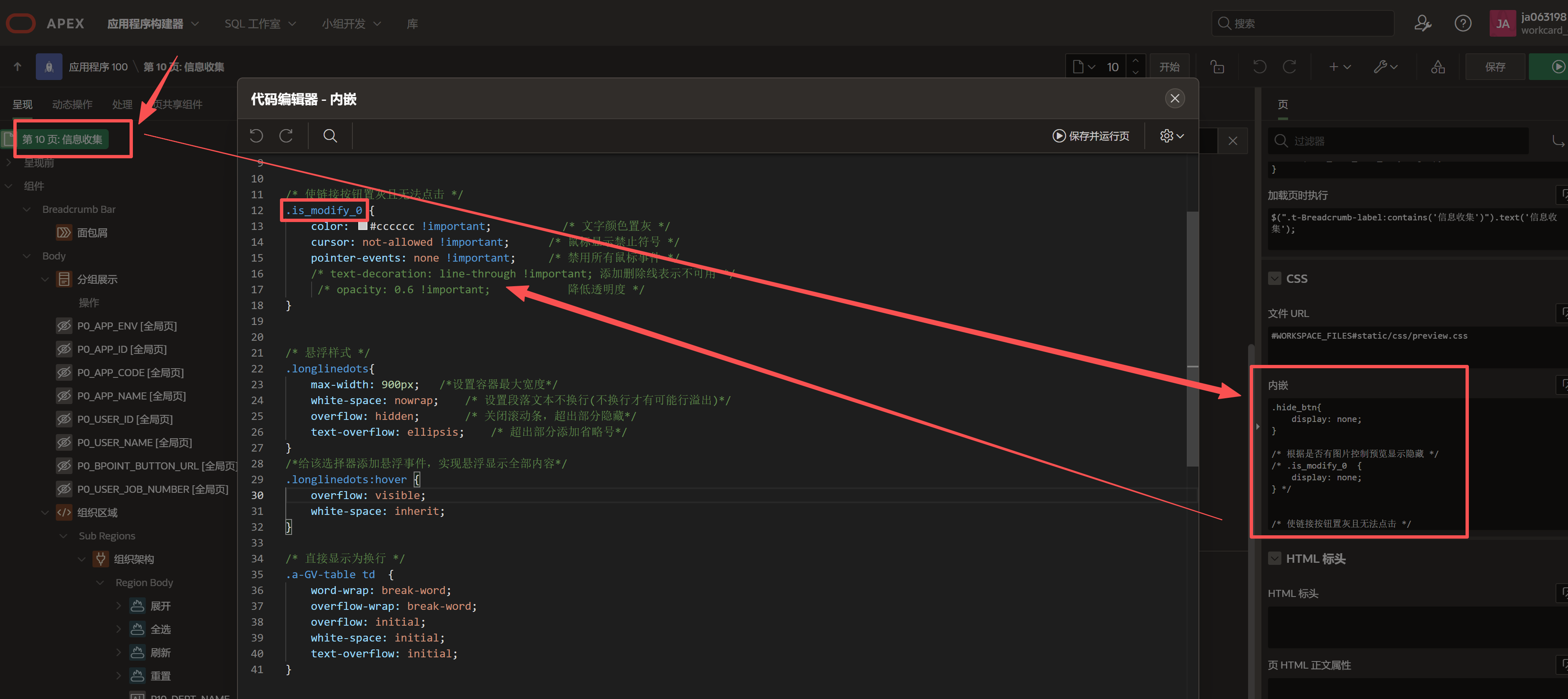Click 保存并运行页 button
The width and height of the screenshot is (1568, 699).
pyautogui.click(x=1091, y=136)
